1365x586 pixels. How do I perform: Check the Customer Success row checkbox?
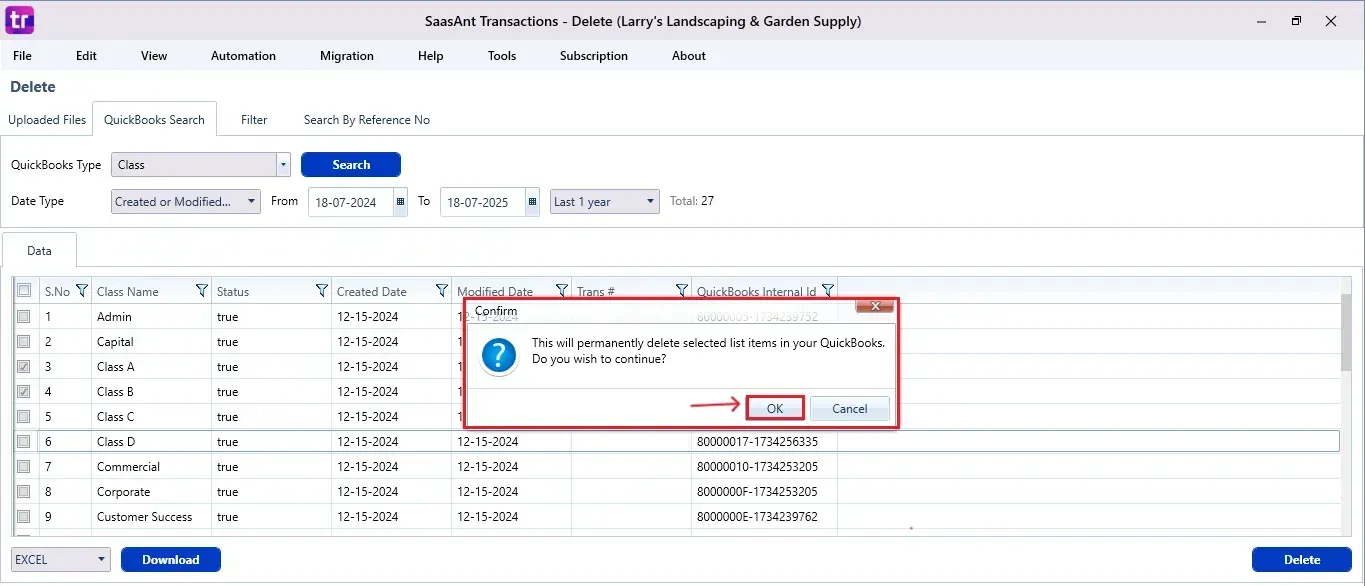click(x=24, y=516)
